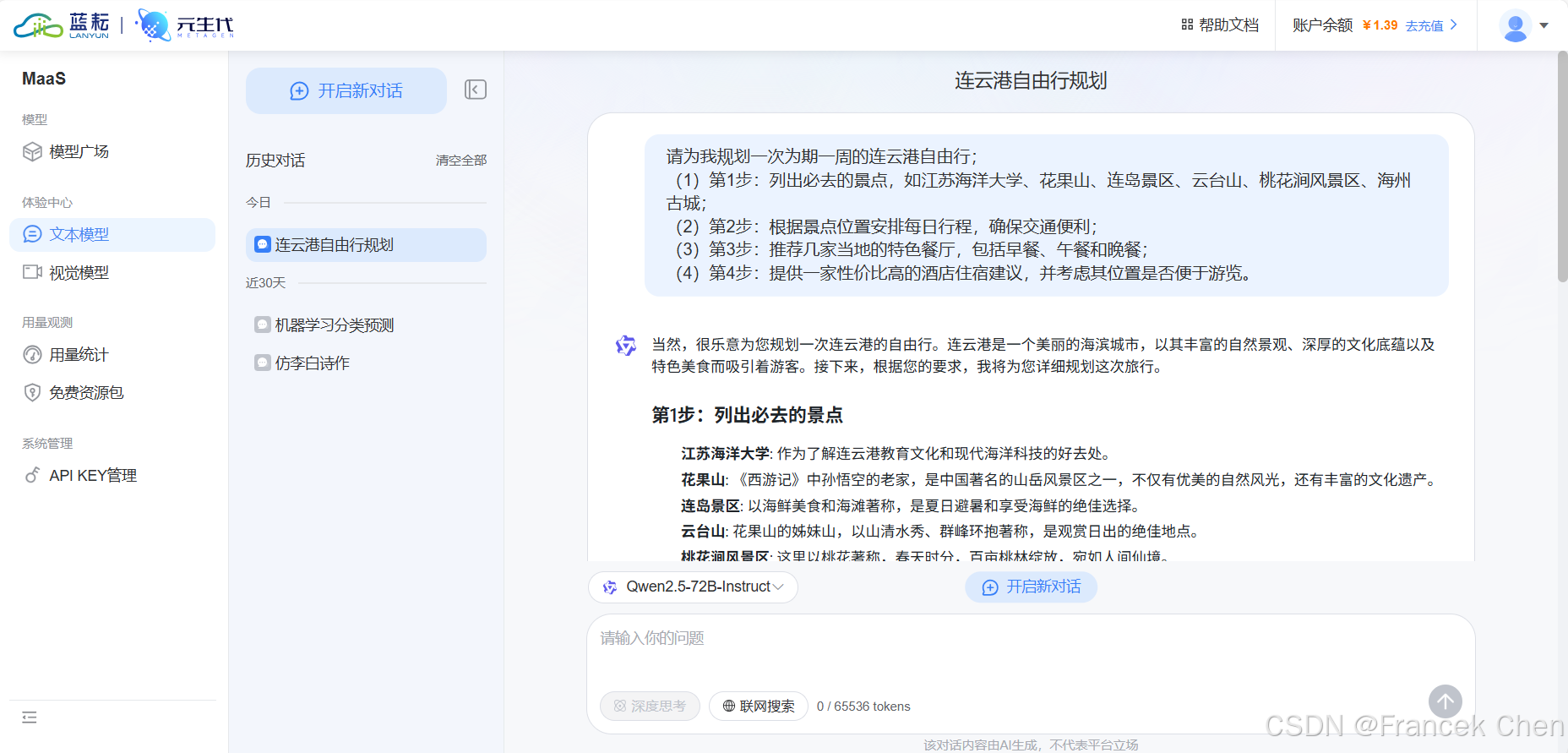Click the top 开启新对话 button
Screen dimensions: 1568x753
click(346, 90)
